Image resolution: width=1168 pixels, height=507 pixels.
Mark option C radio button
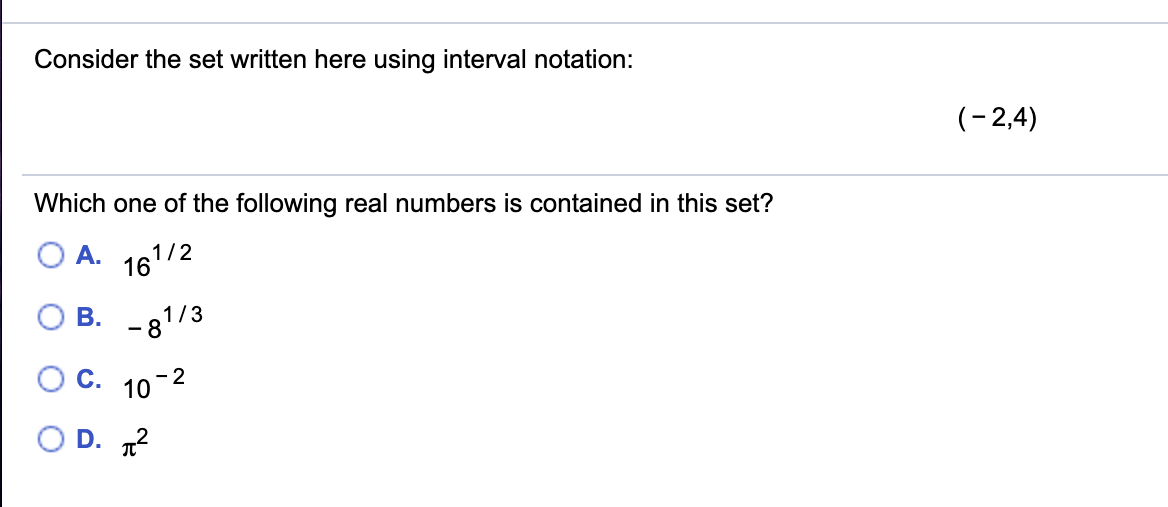(52, 380)
